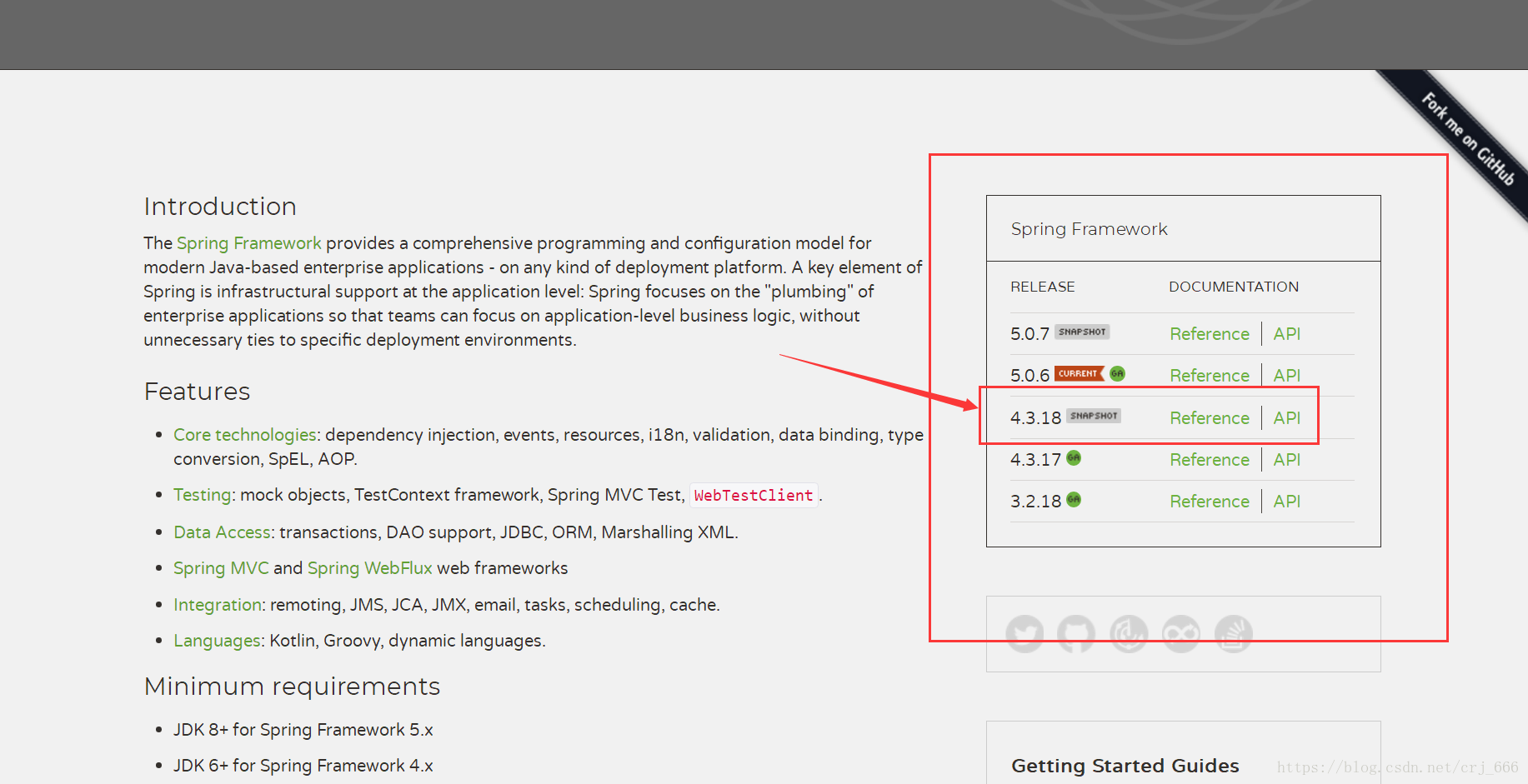
Task: Open the Twitter social icon
Action: coord(1025,634)
